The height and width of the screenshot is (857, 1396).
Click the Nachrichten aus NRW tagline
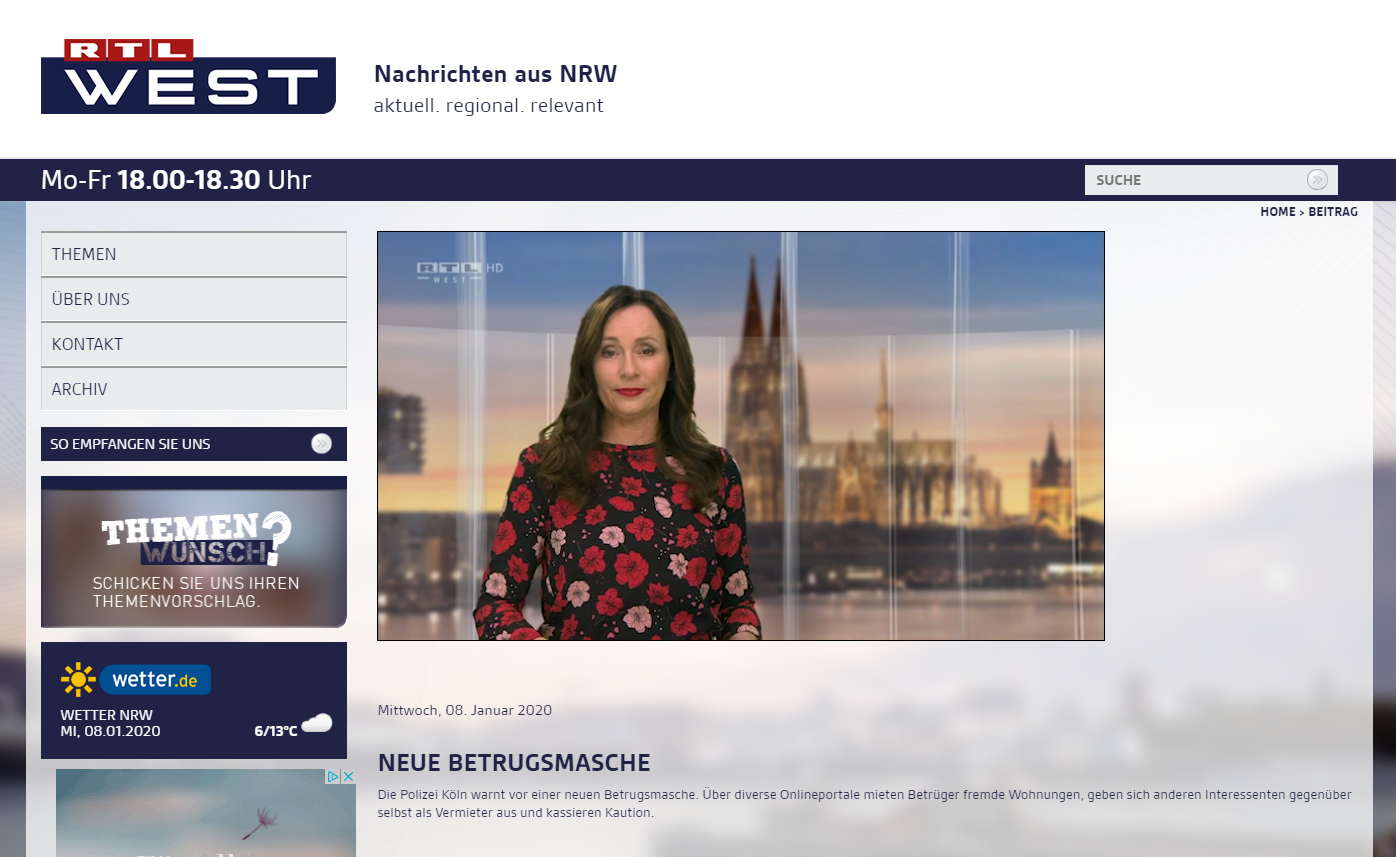click(x=496, y=74)
